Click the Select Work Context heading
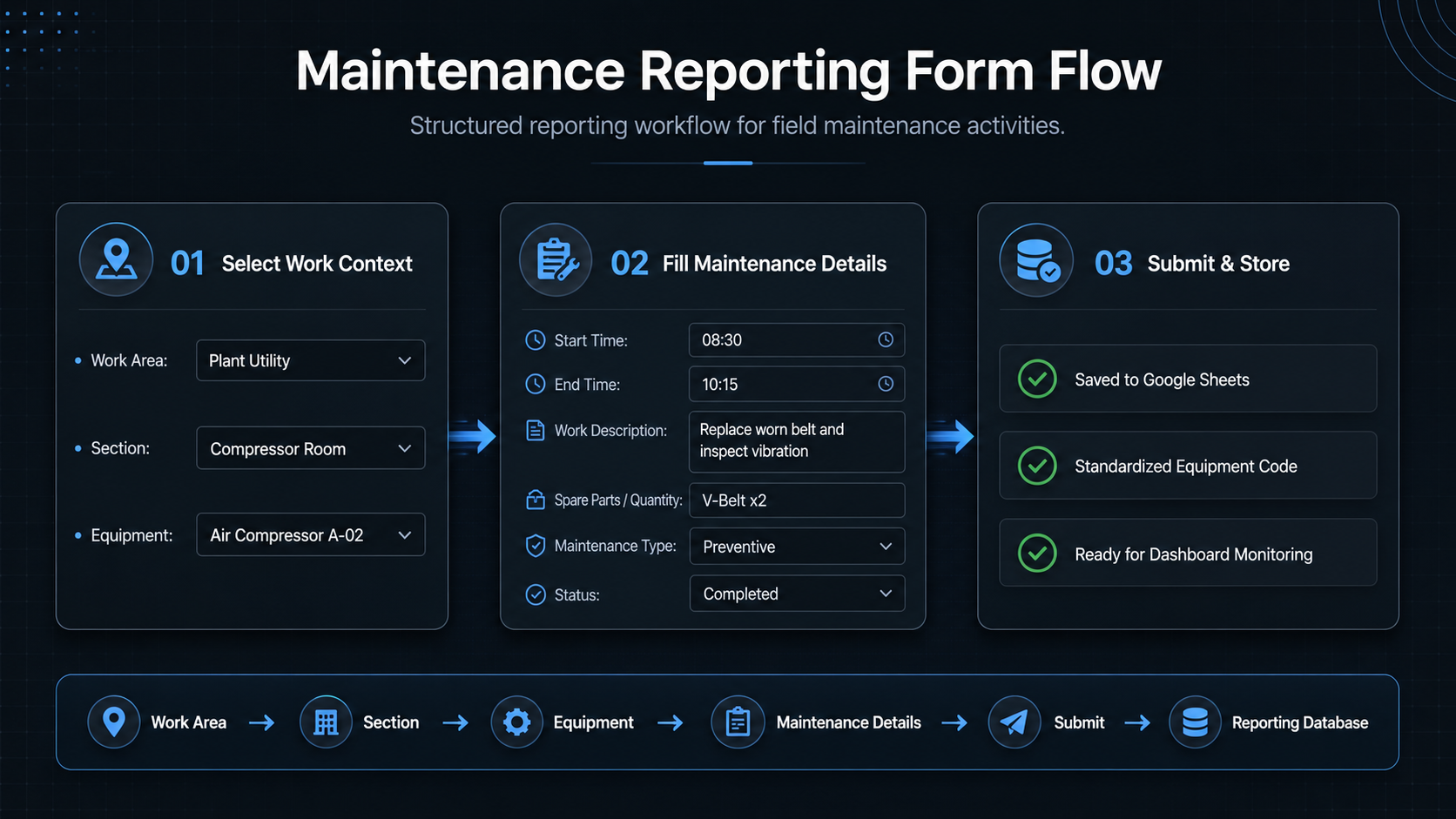1456x819 pixels. (317, 264)
